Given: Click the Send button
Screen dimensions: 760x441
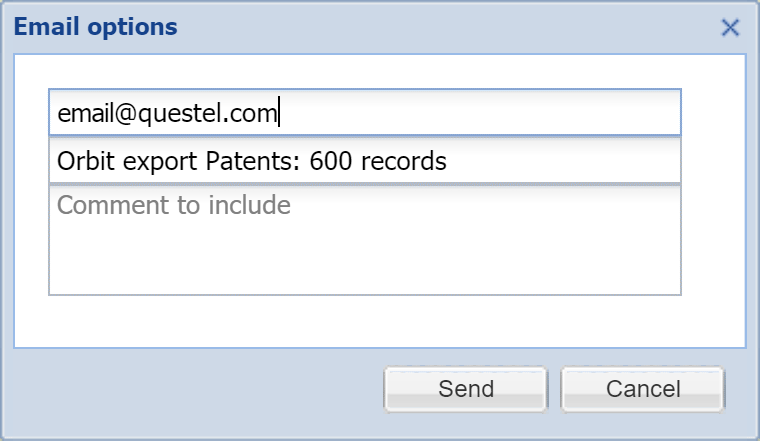Looking at the screenshot, I should point(465,389).
